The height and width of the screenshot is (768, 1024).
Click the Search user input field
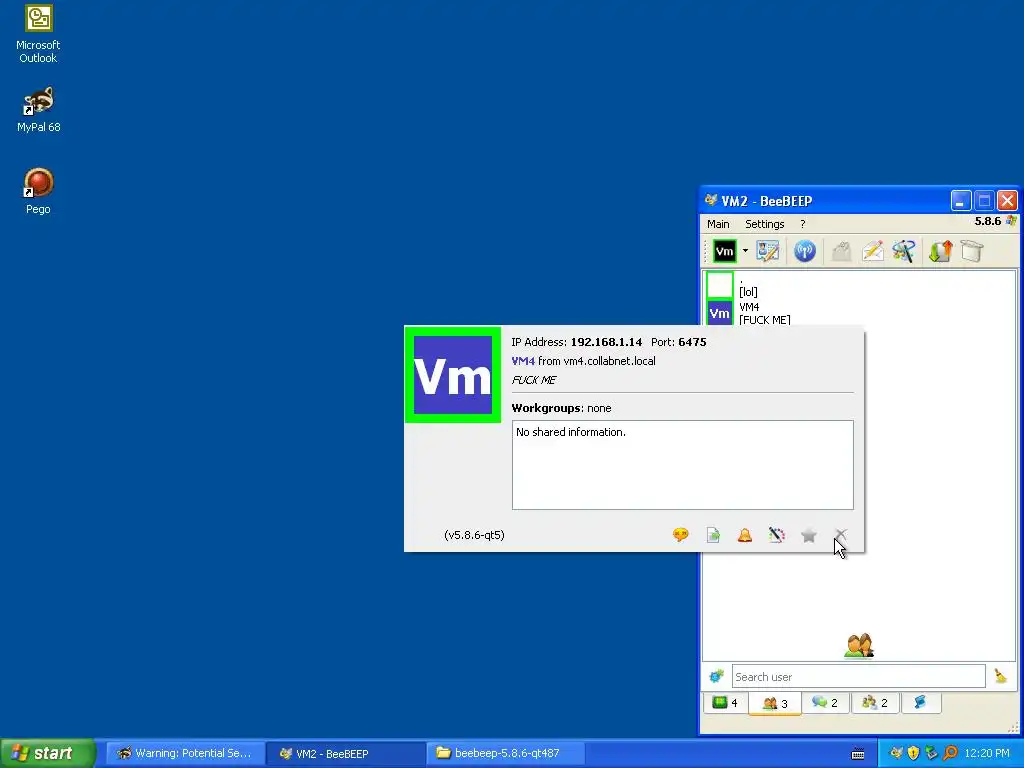pyautogui.click(x=858, y=677)
